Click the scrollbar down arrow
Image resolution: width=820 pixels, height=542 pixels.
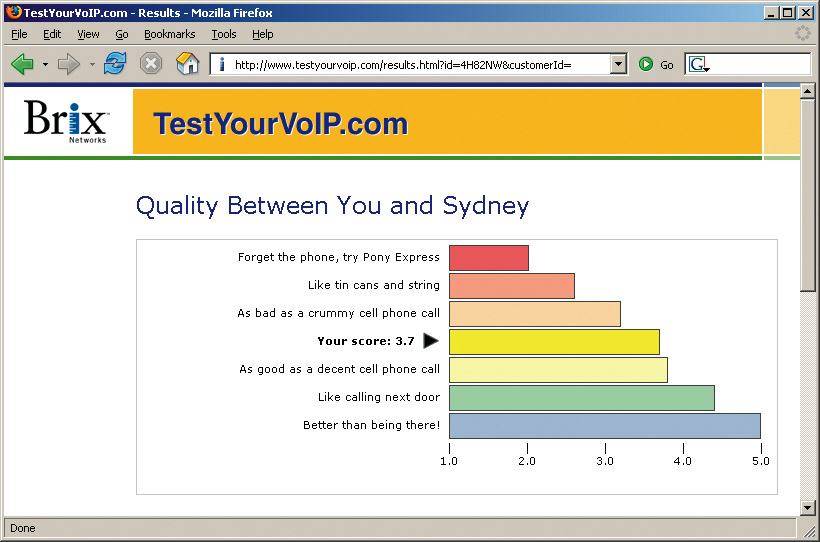[807, 507]
